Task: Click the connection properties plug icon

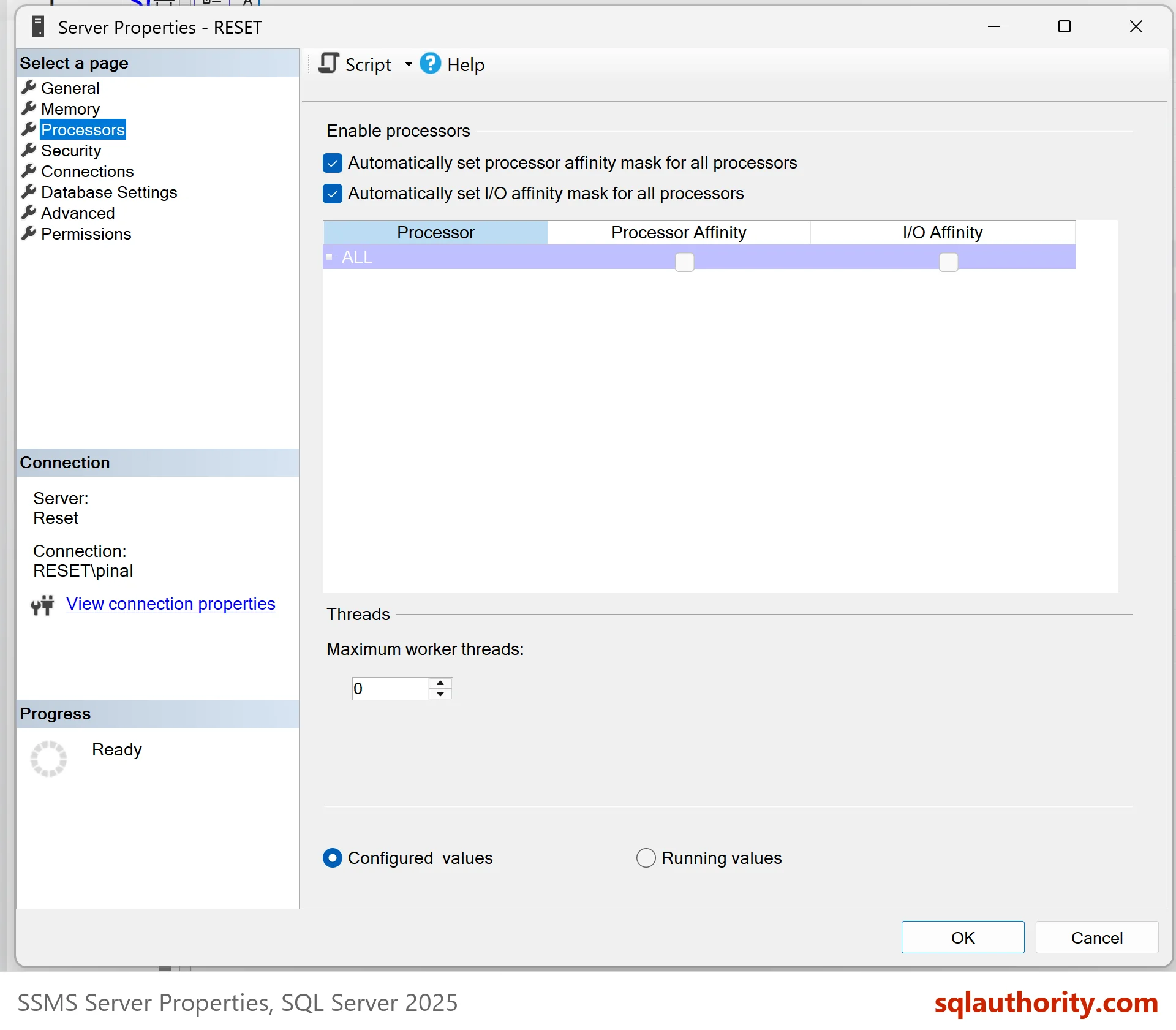Action: (42, 605)
